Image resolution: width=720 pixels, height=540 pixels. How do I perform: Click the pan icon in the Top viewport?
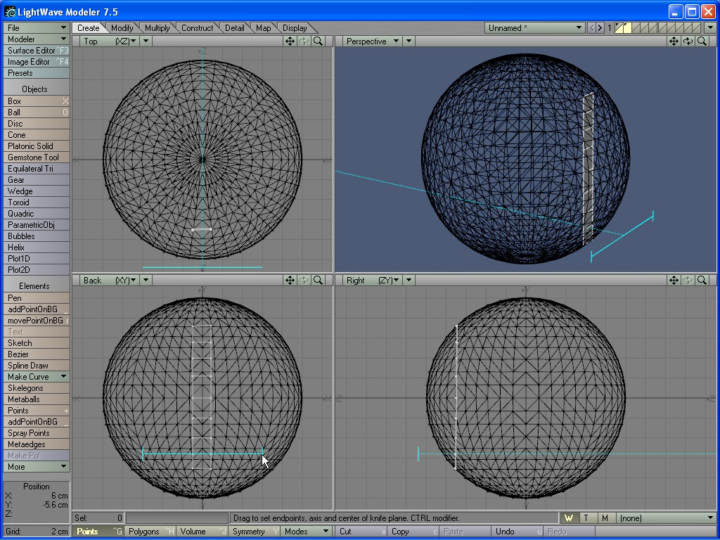tap(290, 41)
